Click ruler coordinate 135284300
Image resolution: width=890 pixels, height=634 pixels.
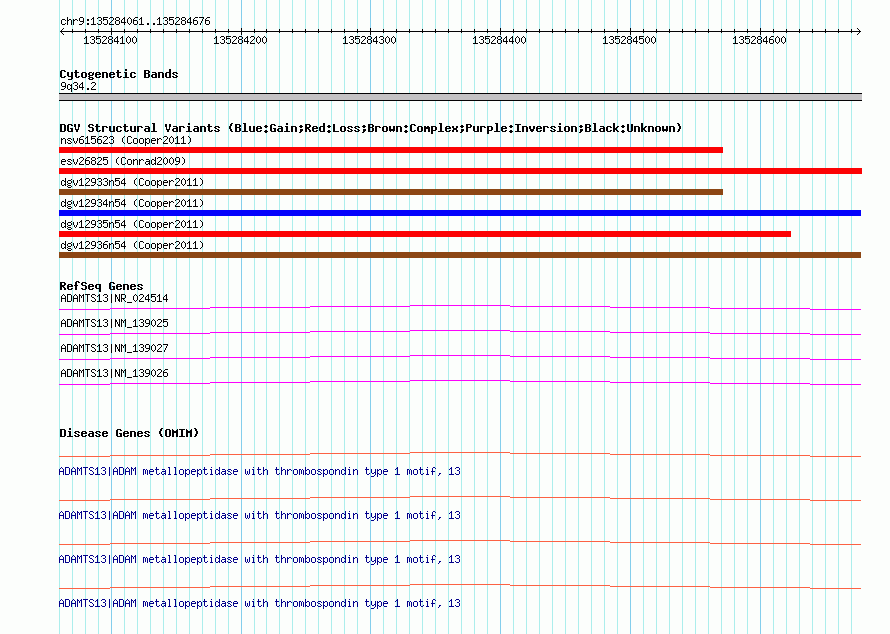tap(370, 40)
